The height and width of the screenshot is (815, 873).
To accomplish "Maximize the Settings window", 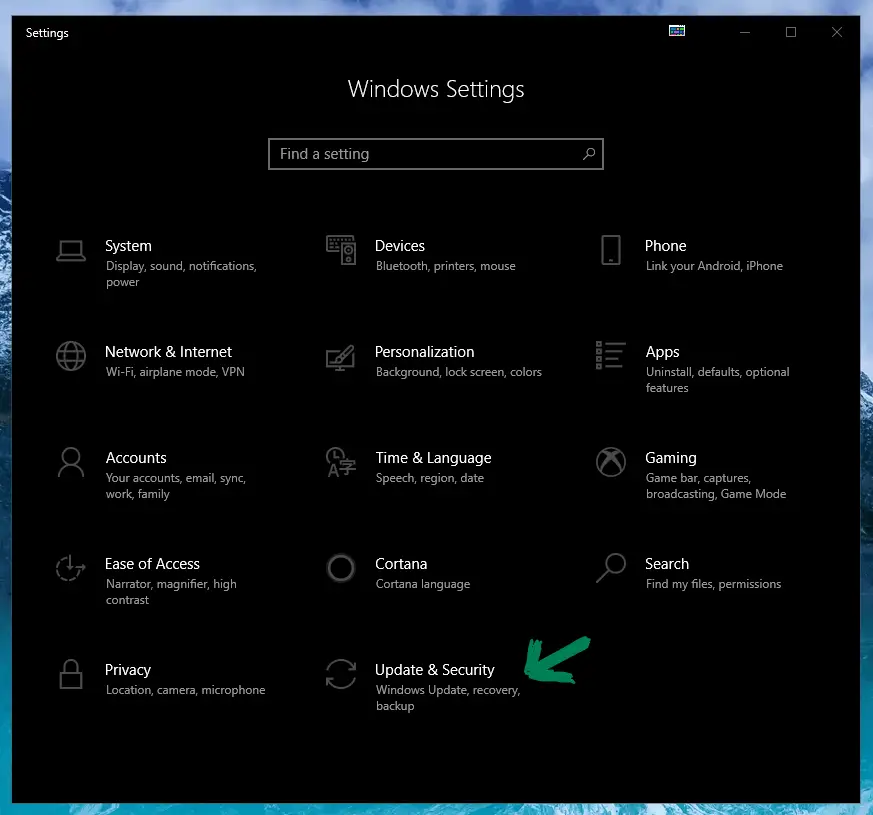I will point(791,32).
